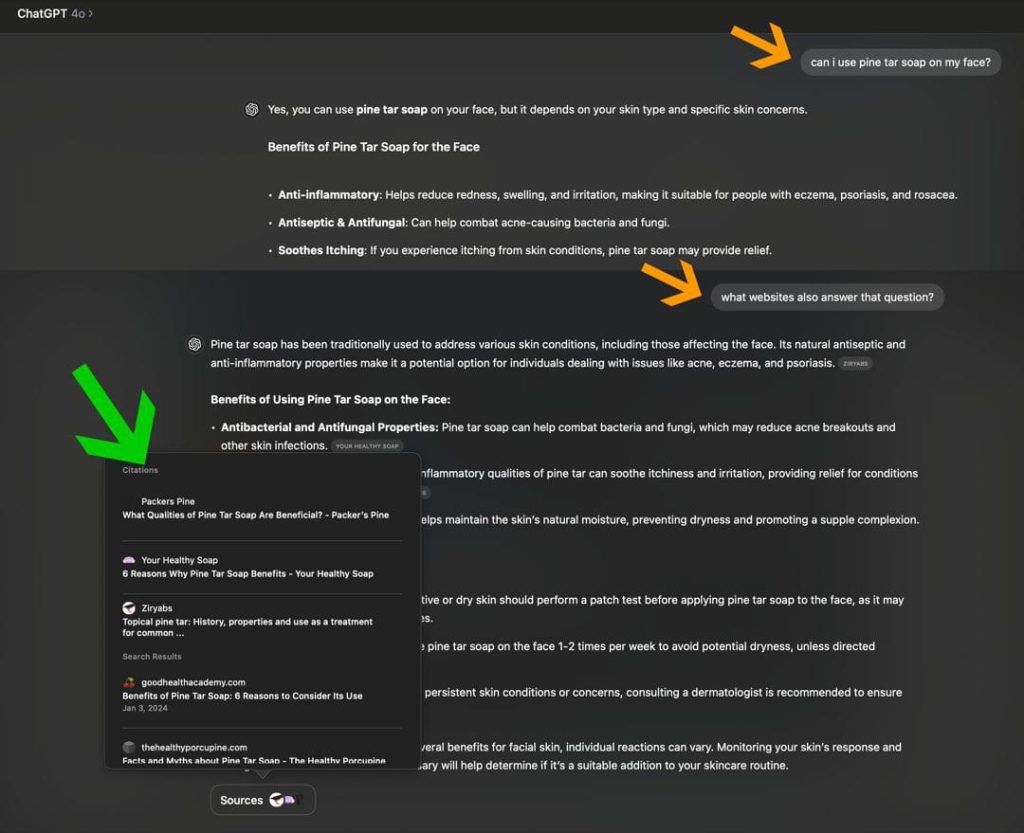Viewport: 1024px width, 833px height.
Task: Open Facts and Myths Healthy Porcupine result
Action: pyautogui.click(x=254, y=761)
